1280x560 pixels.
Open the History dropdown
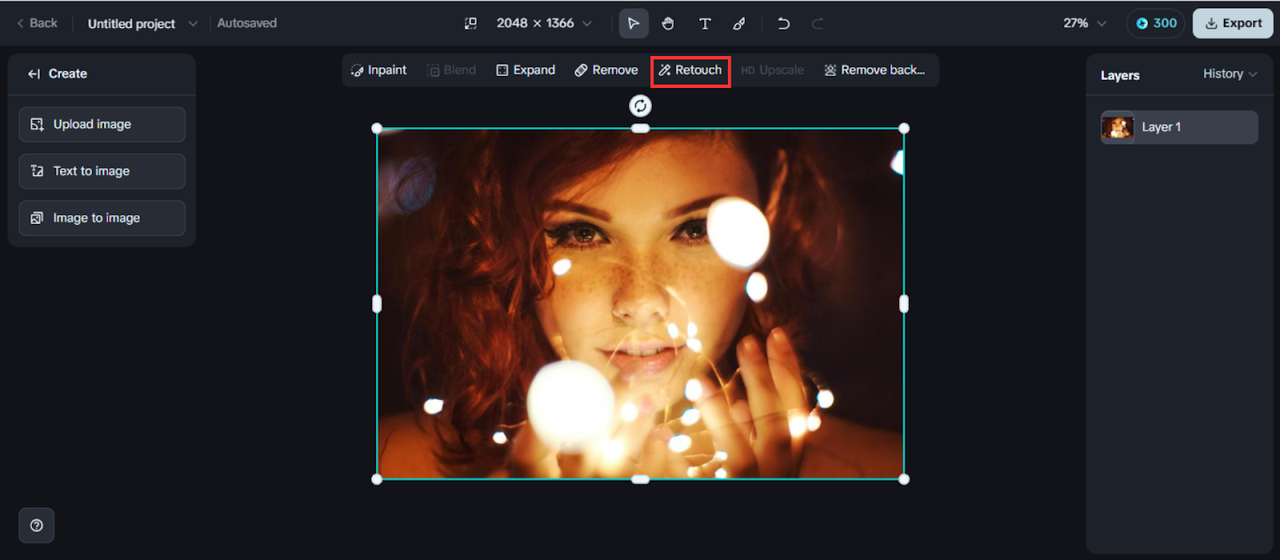coord(1230,74)
